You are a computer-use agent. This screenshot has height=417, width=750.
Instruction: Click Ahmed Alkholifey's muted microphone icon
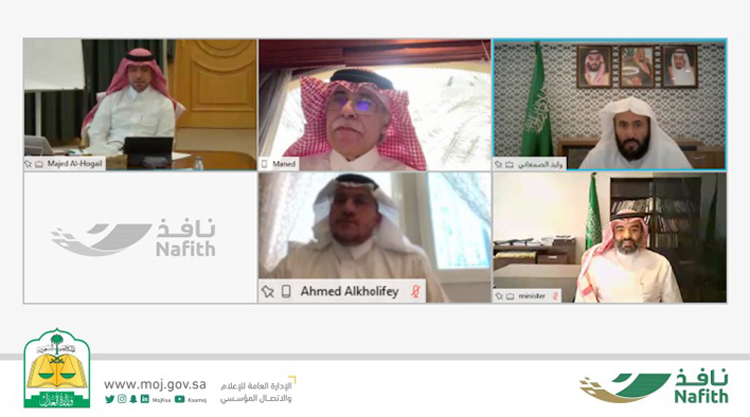pos(416,291)
